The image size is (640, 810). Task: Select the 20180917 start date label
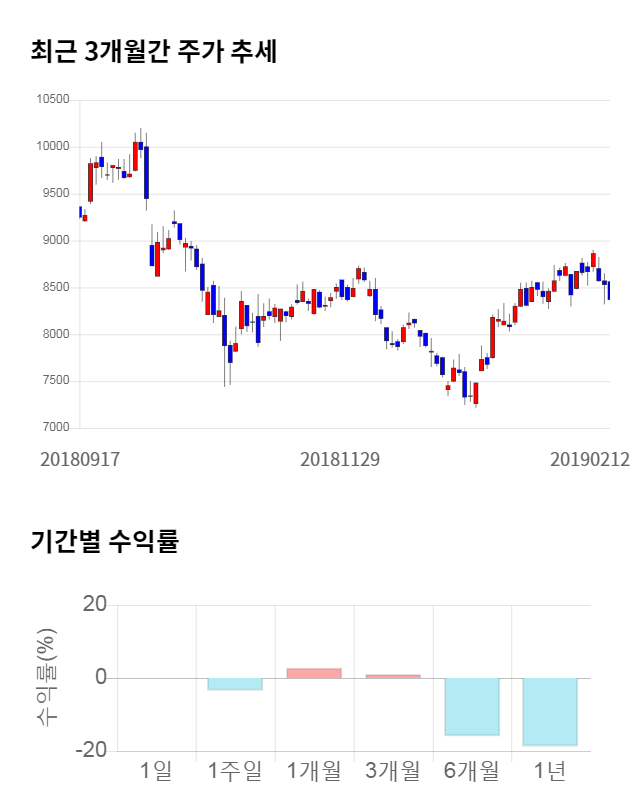(x=80, y=460)
